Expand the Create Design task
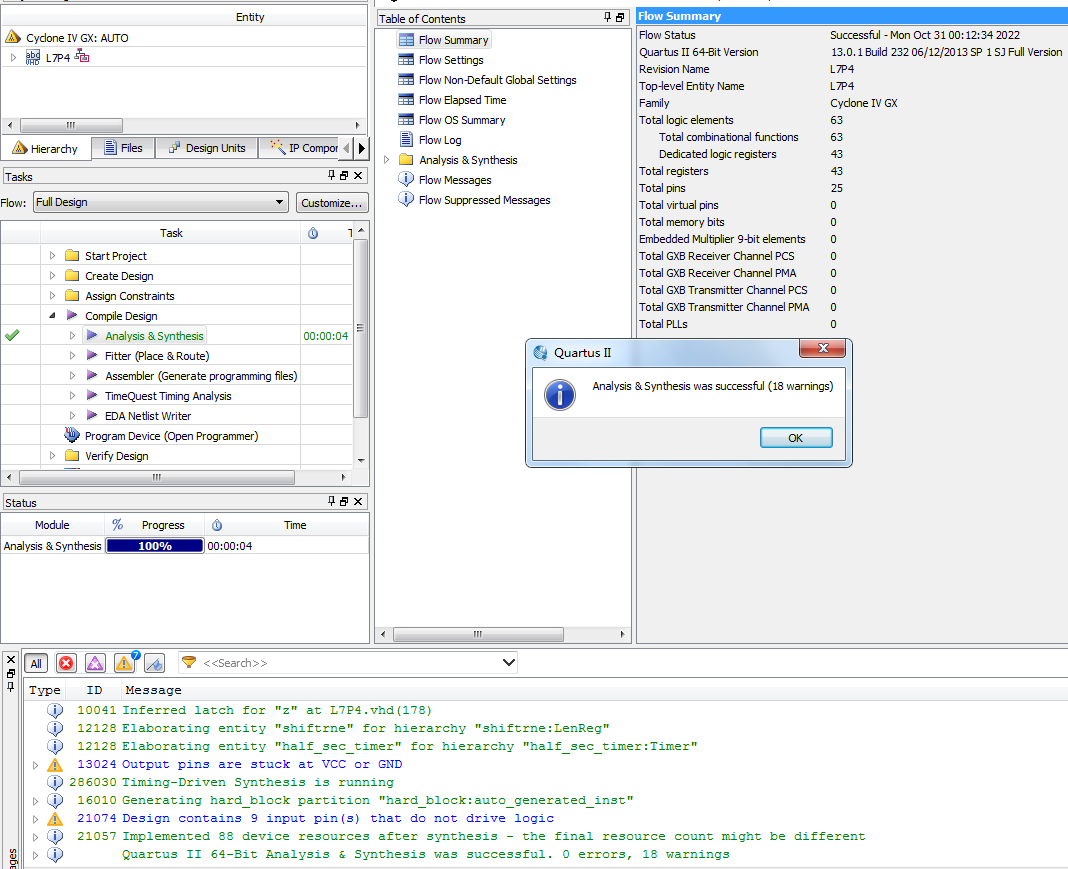Screen dimensions: 1068x869 (52, 276)
